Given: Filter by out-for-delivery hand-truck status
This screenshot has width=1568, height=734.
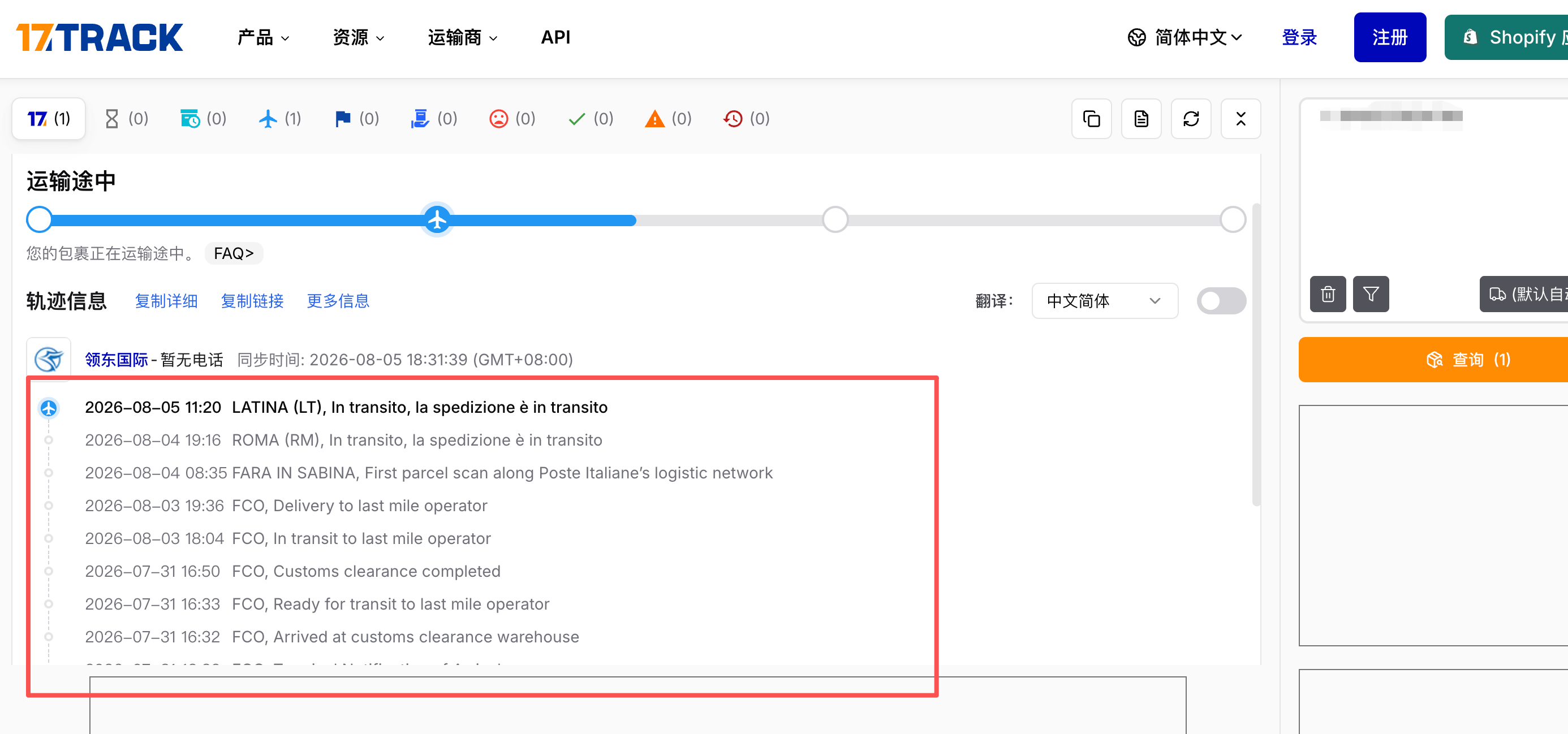Looking at the screenshot, I should pyautogui.click(x=434, y=119).
